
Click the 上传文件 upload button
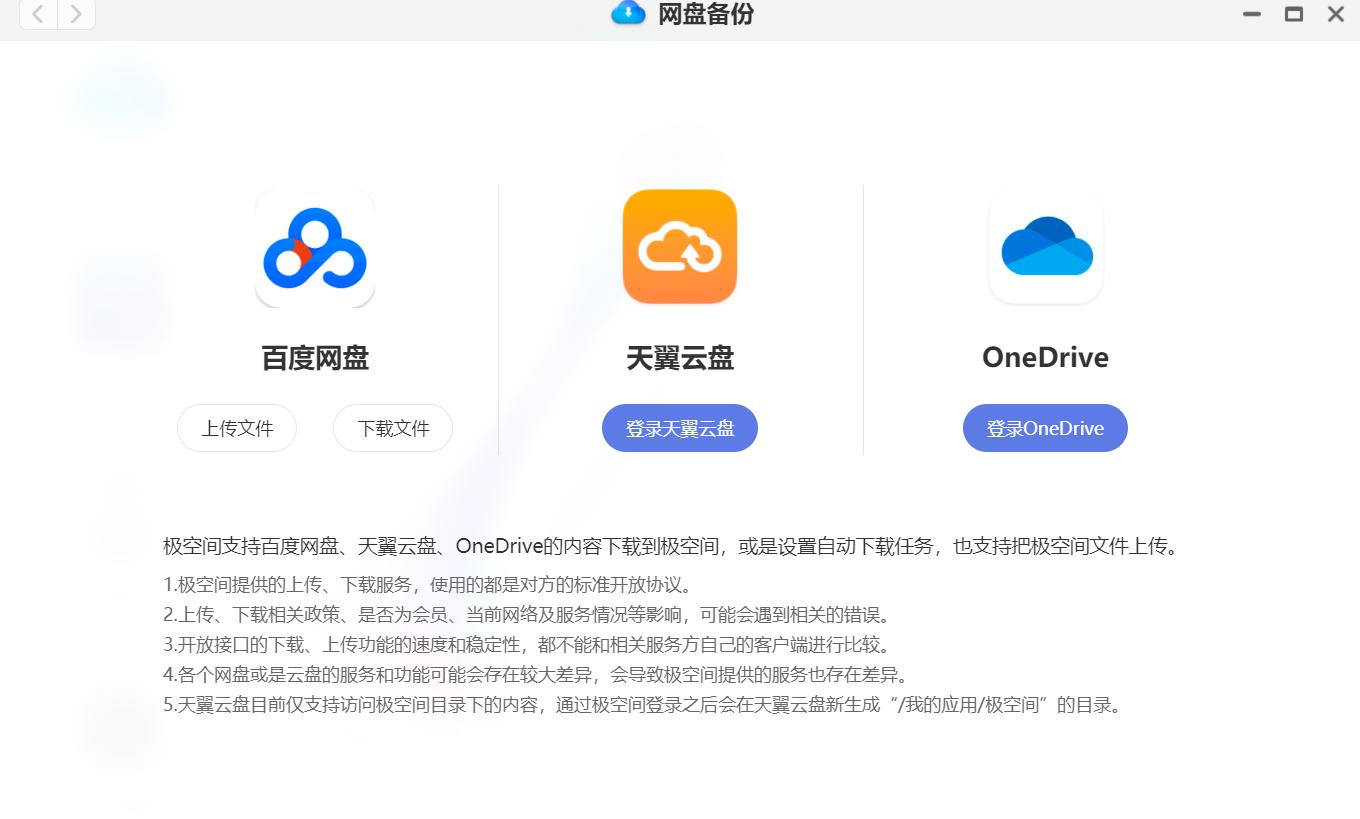(237, 428)
